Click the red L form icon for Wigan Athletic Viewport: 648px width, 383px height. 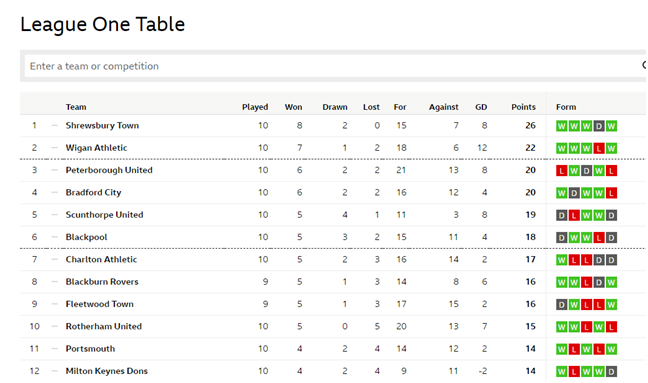point(599,148)
